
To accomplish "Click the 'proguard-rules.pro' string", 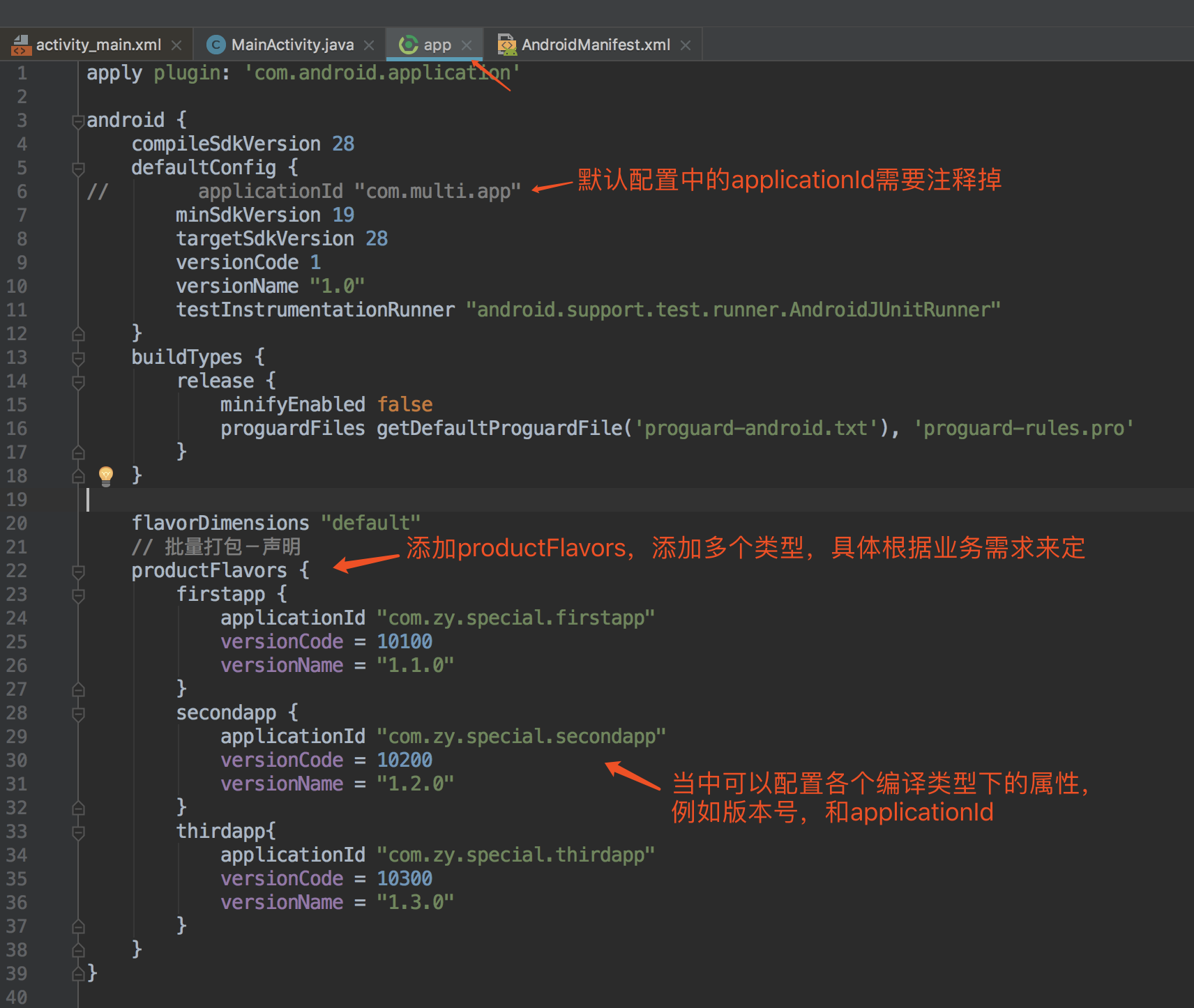I will pyautogui.click(x=1024, y=429).
